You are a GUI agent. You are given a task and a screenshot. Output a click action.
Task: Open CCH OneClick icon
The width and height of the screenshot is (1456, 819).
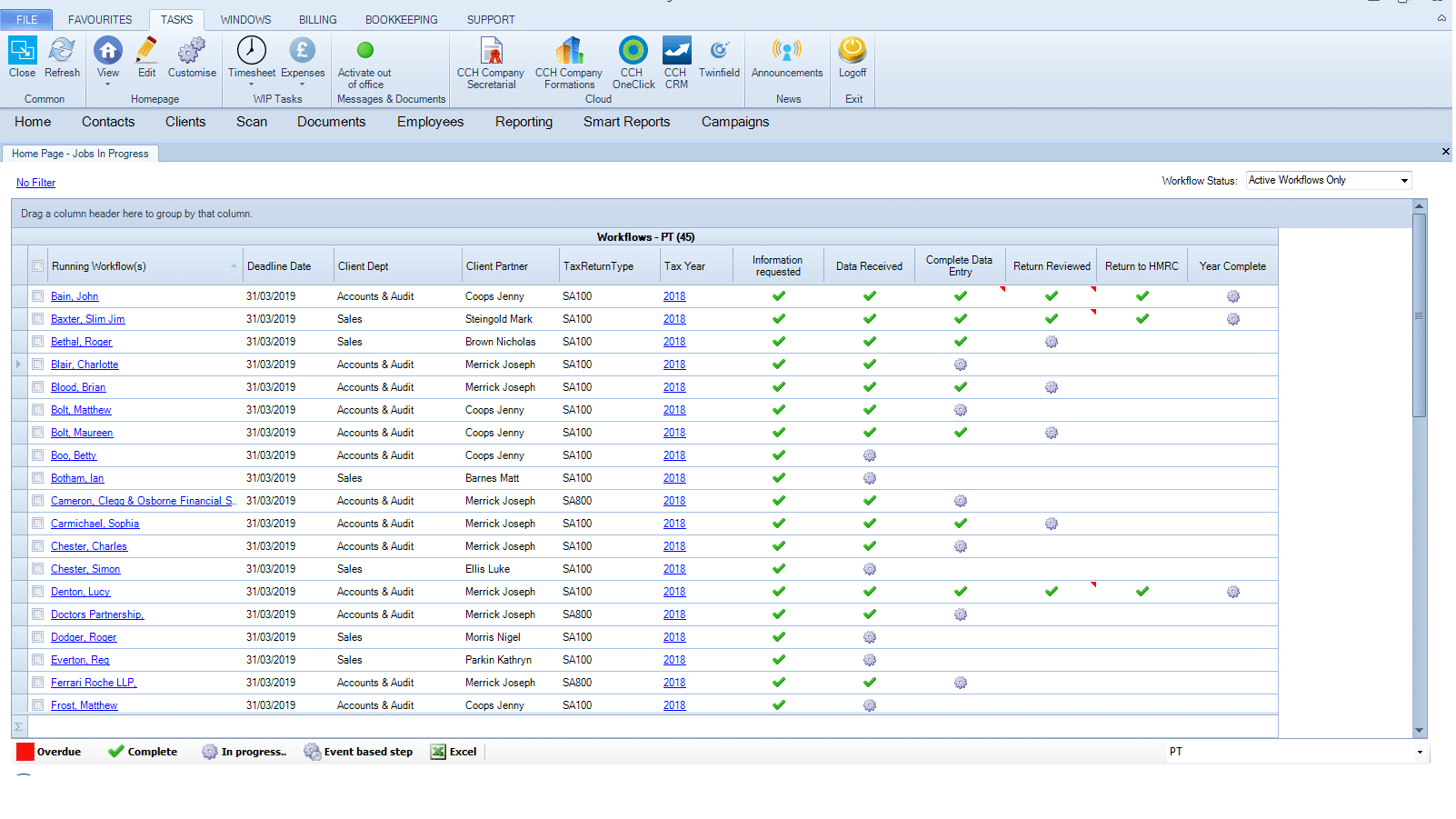633,50
